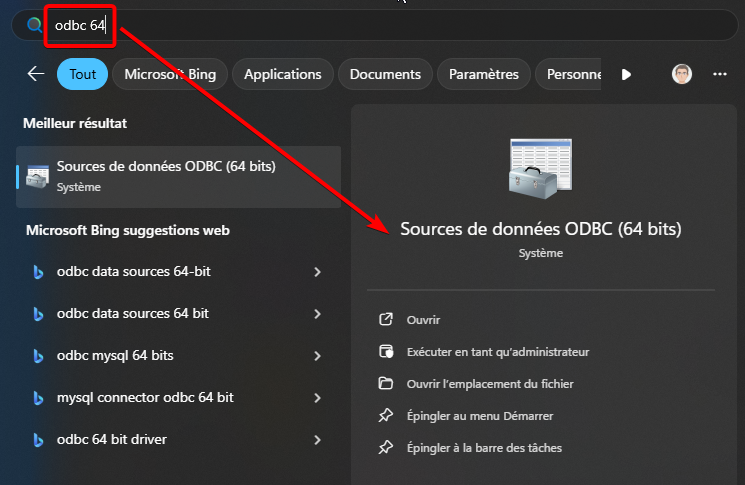Screen dimensions: 745x485
Task: Search web for mysql connector odbc 64 bit
Action: [145, 398]
